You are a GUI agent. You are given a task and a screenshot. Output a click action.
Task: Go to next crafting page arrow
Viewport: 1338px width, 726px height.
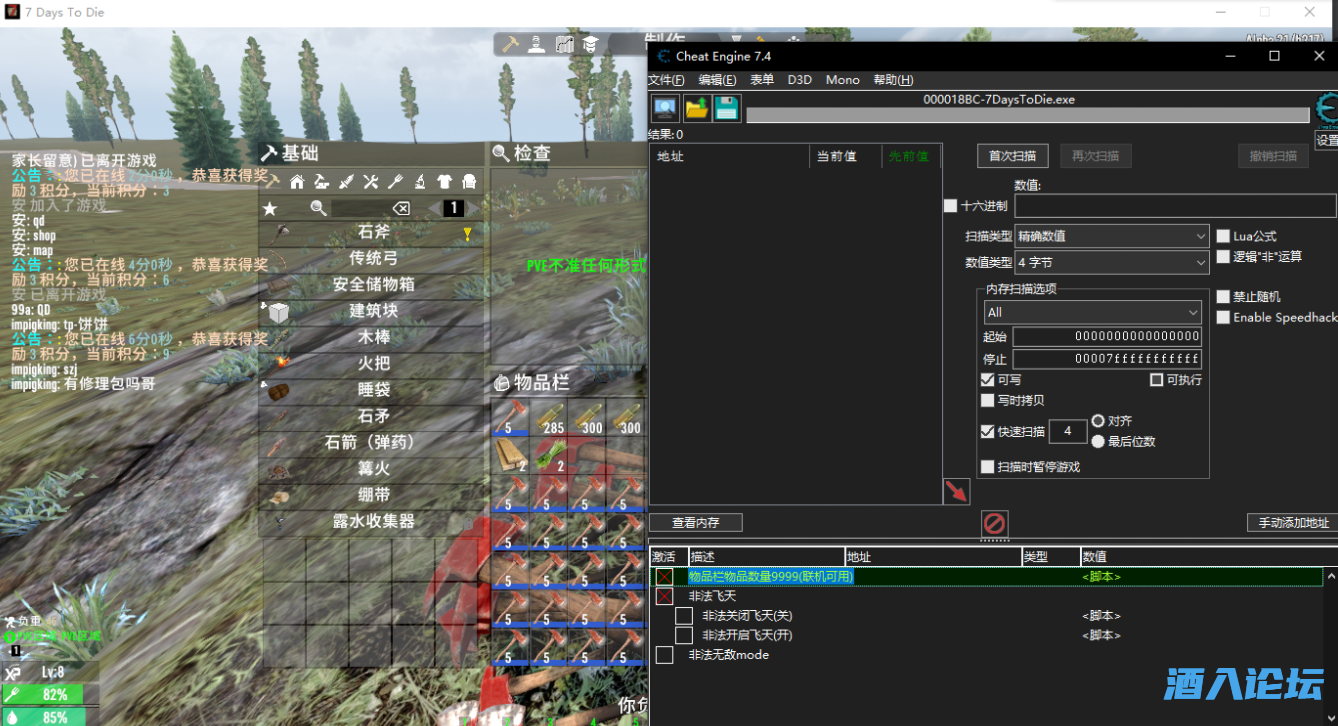point(472,208)
